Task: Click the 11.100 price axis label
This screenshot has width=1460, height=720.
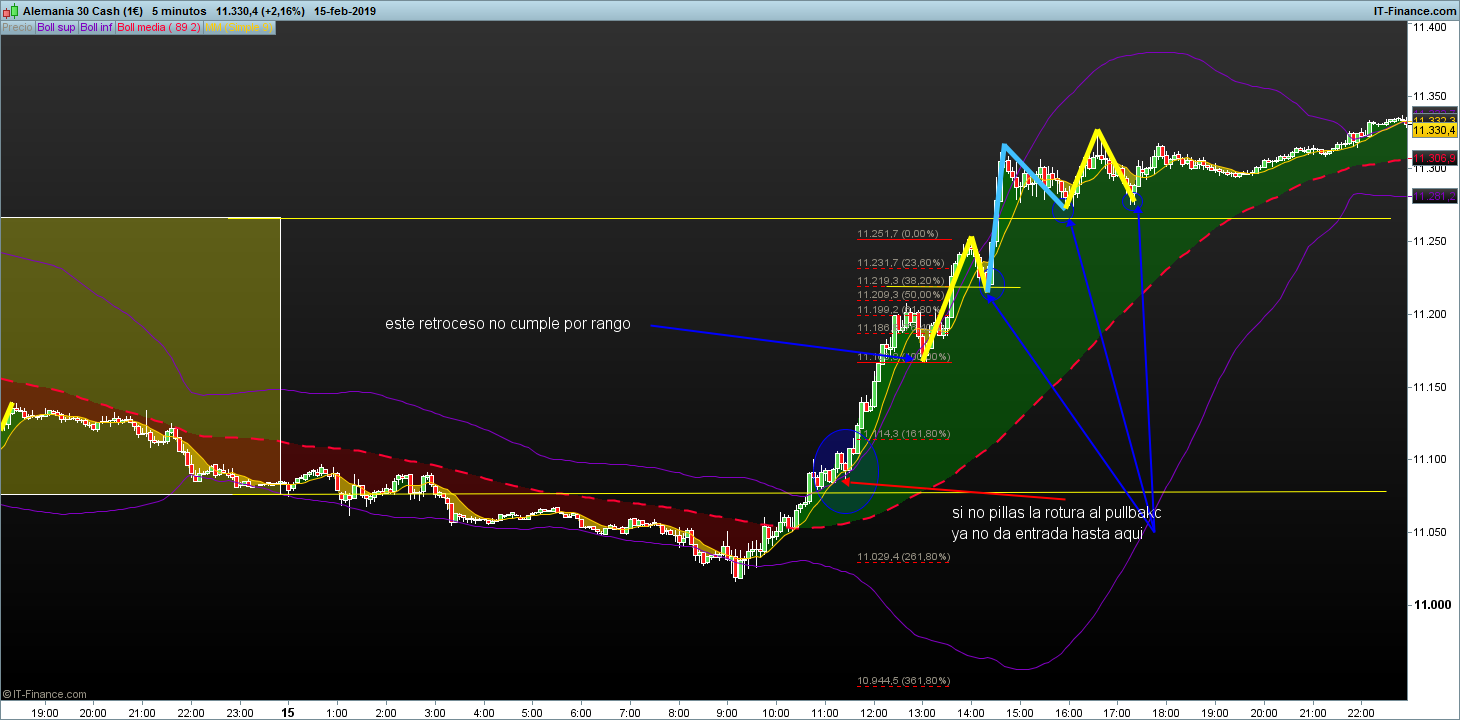Action: coord(1430,459)
